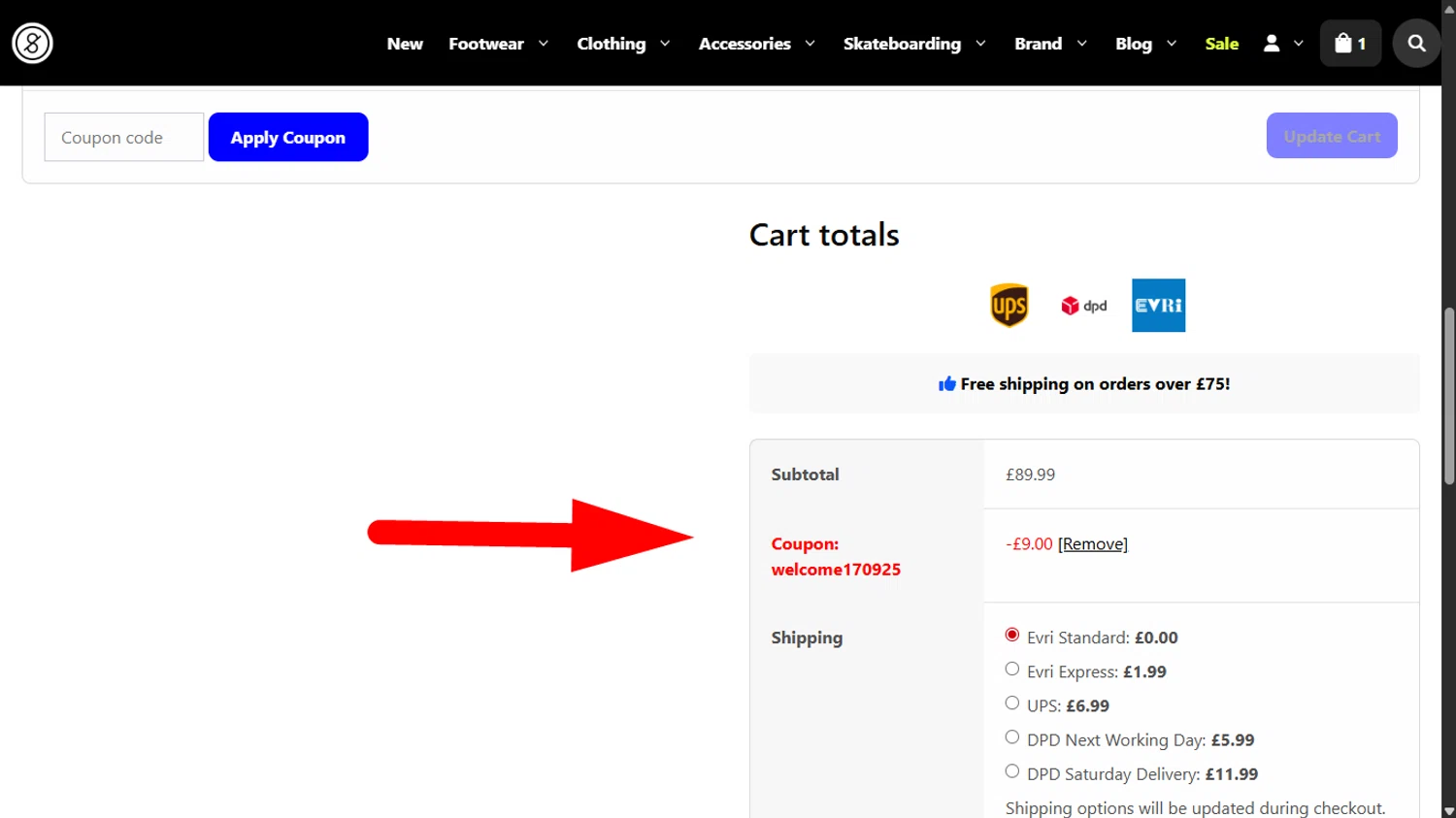The height and width of the screenshot is (818, 1456).
Task: Open the search magnifier icon
Action: click(x=1416, y=44)
